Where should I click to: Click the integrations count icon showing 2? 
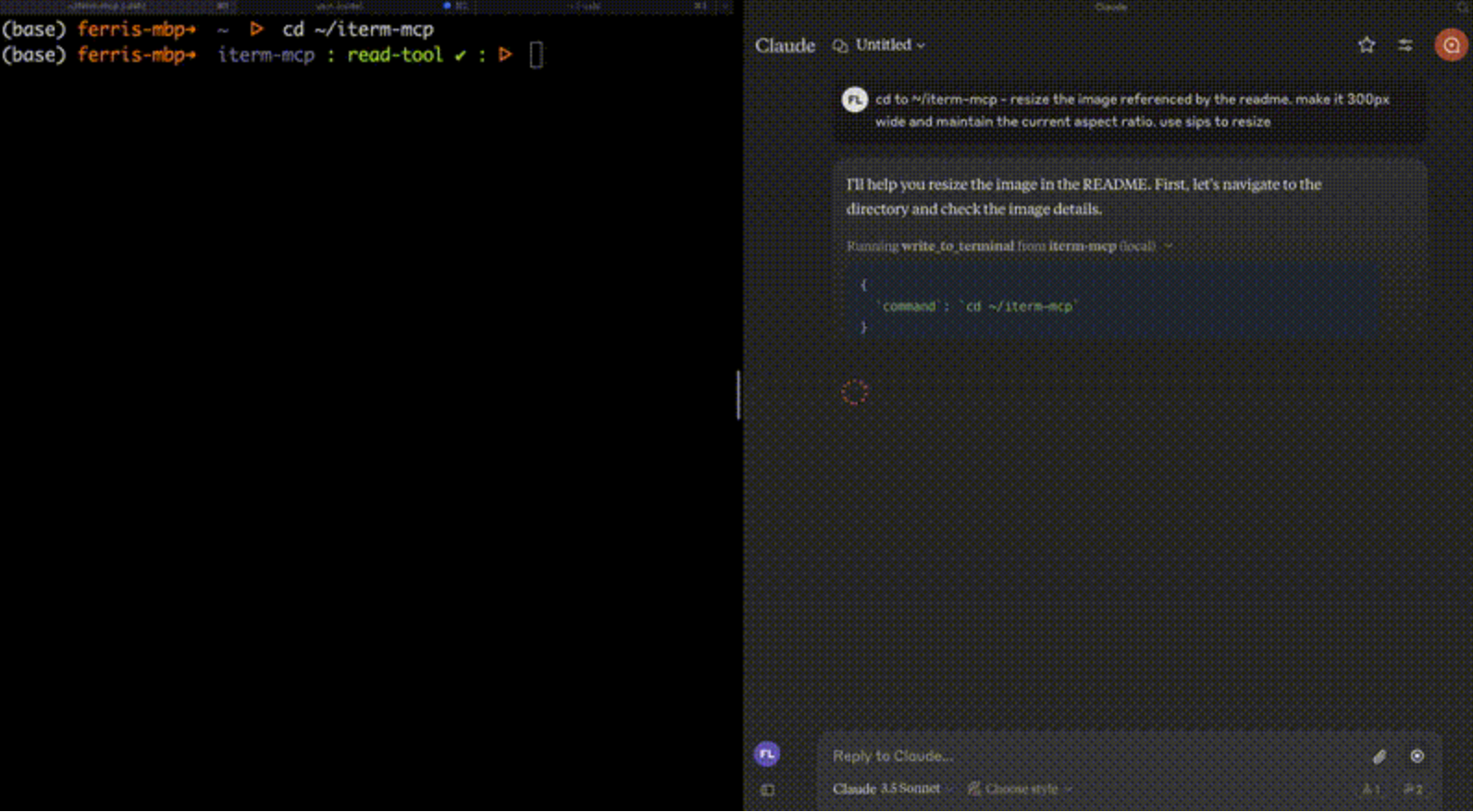click(1412, 790)
